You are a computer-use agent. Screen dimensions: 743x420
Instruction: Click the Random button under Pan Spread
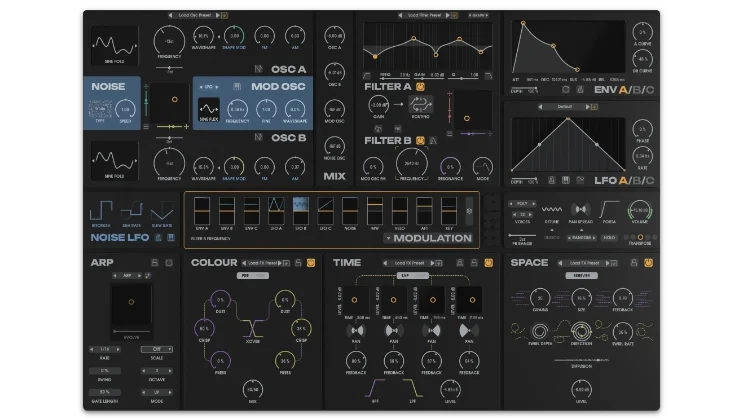coord(581,238)
